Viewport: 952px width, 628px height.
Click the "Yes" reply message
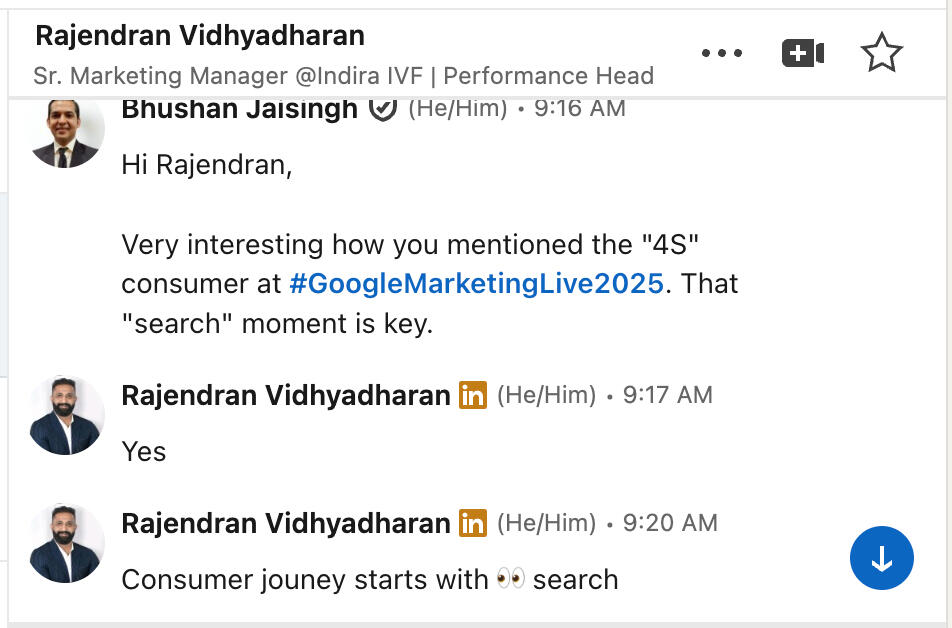[x=144, y=452]
